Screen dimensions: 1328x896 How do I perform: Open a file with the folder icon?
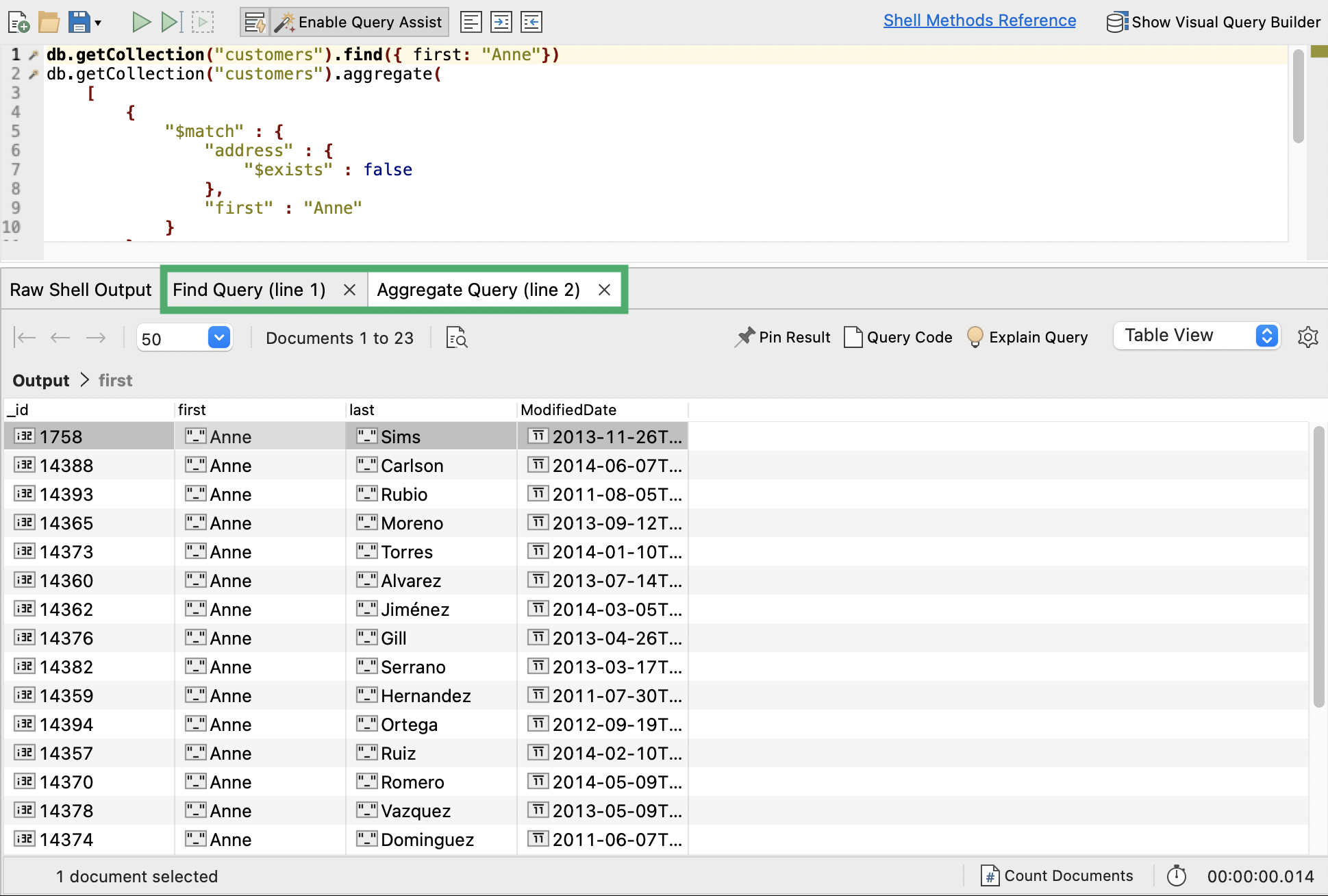(x=49, y=23)
